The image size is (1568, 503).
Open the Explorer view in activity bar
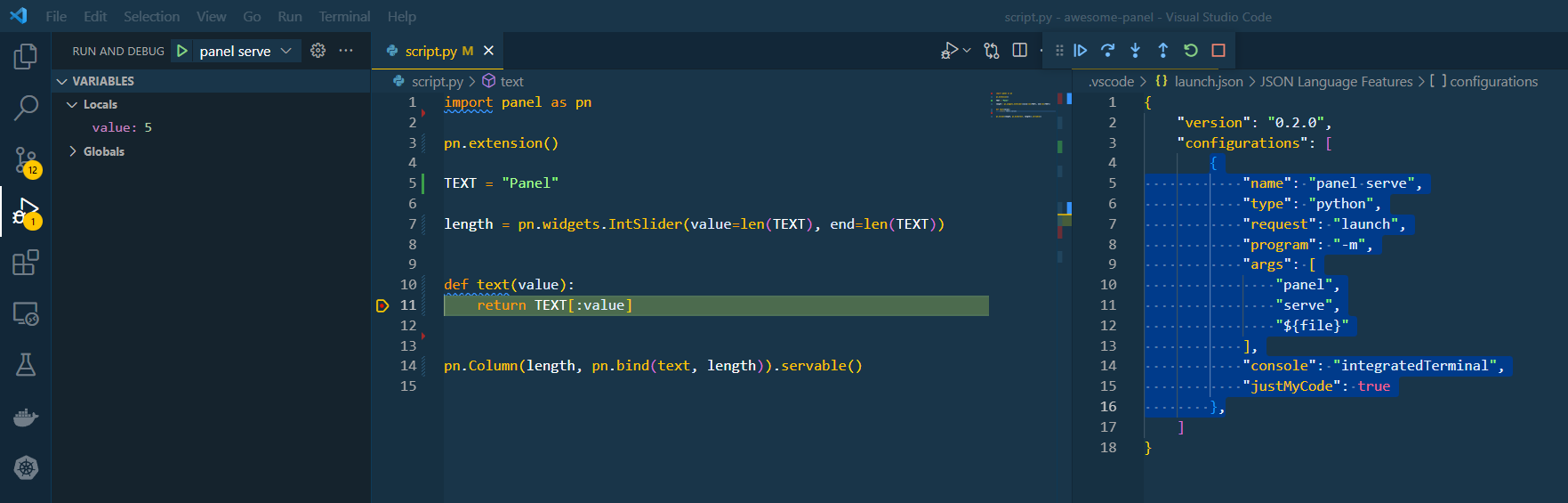click(26, 57)
